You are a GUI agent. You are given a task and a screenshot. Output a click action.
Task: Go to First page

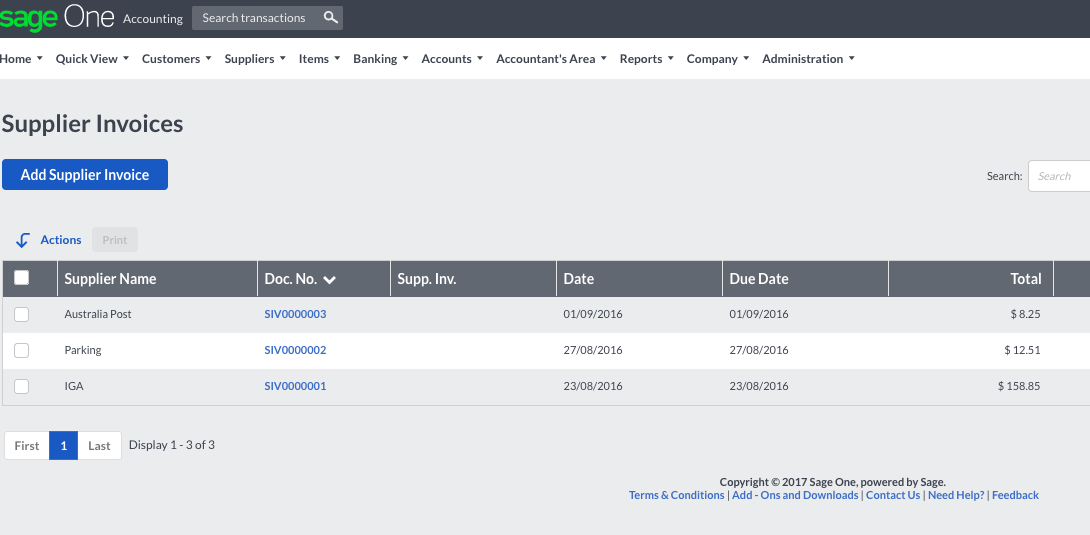click(x=27, y=445)
